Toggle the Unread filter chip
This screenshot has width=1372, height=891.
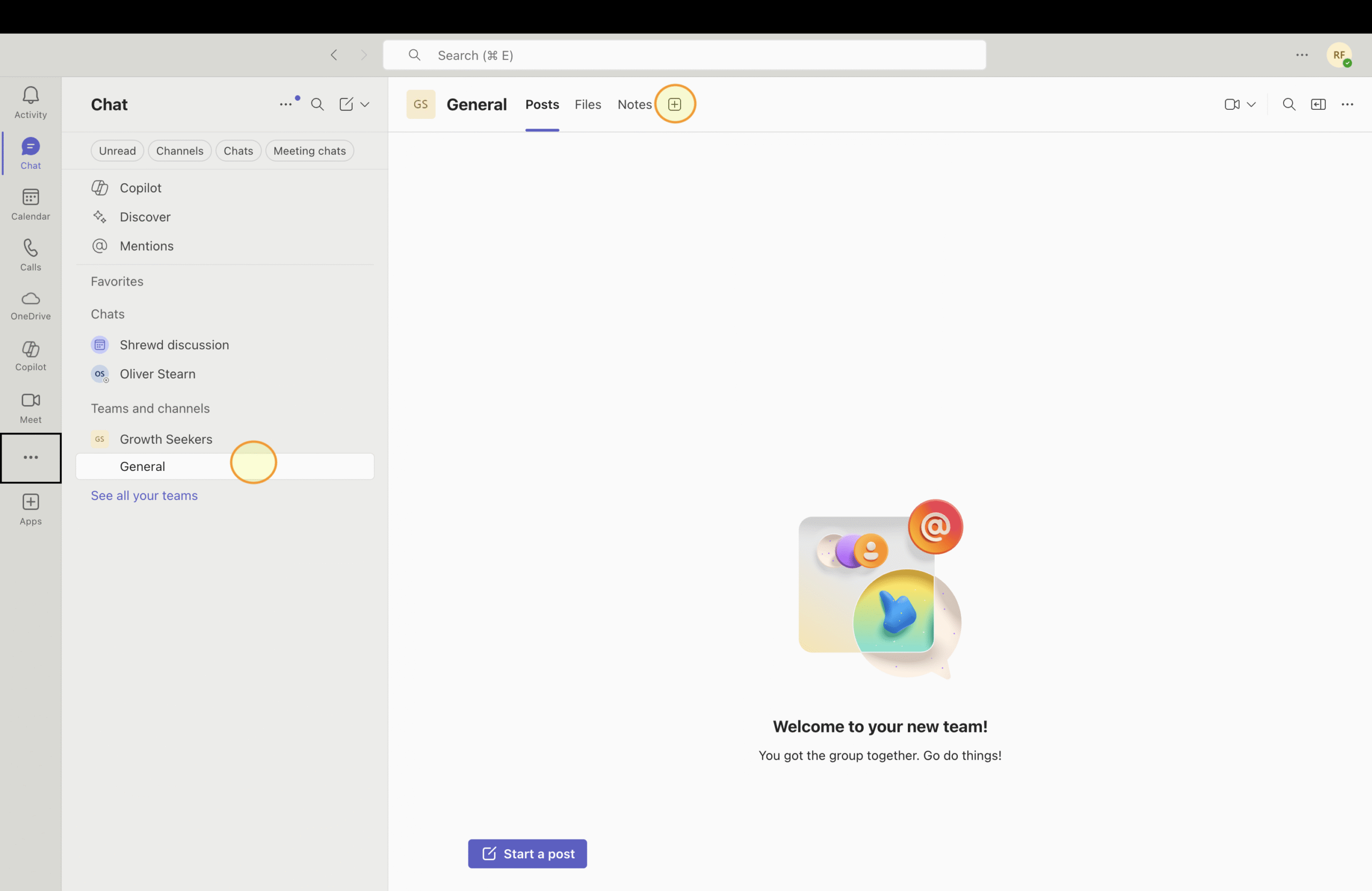point(117,151)
